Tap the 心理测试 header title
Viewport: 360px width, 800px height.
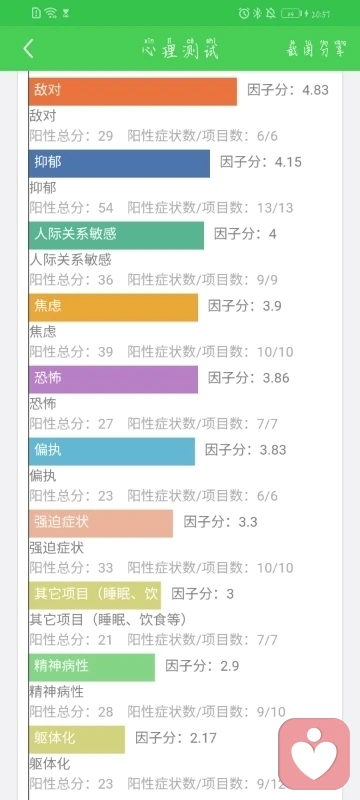[180, 49]
